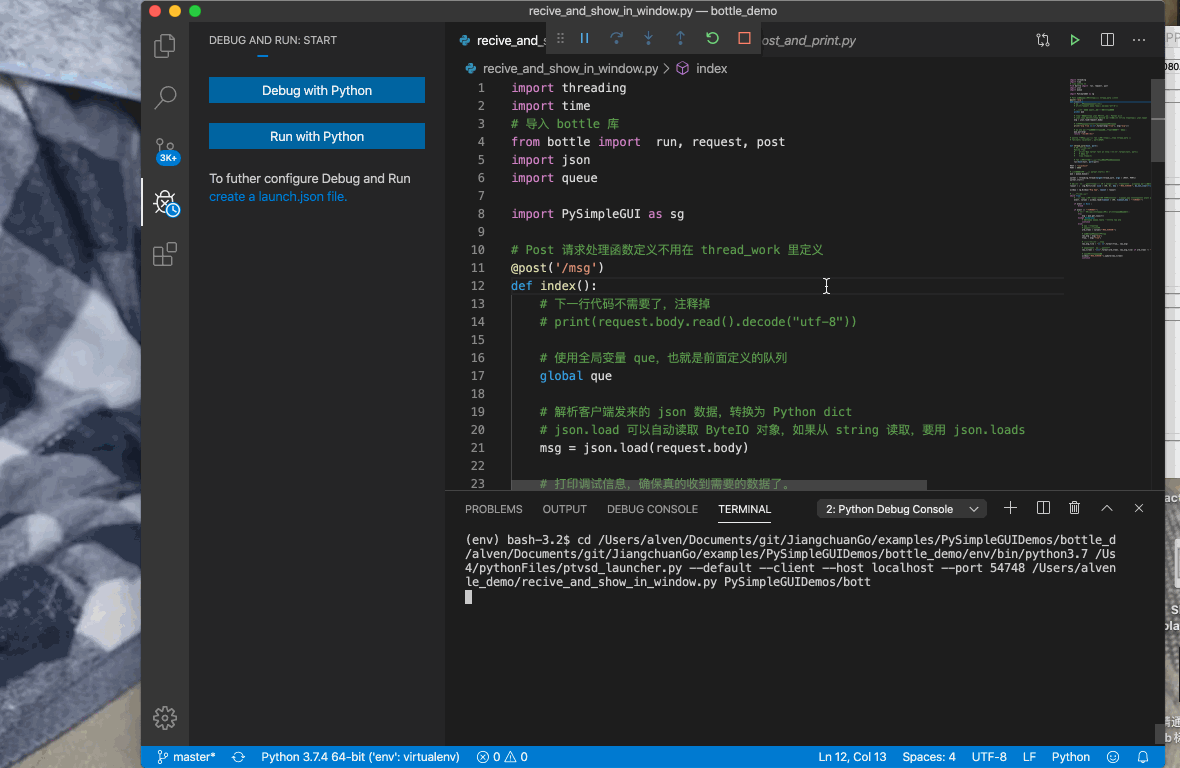Step over in debug toolbar

coord(616,38)
